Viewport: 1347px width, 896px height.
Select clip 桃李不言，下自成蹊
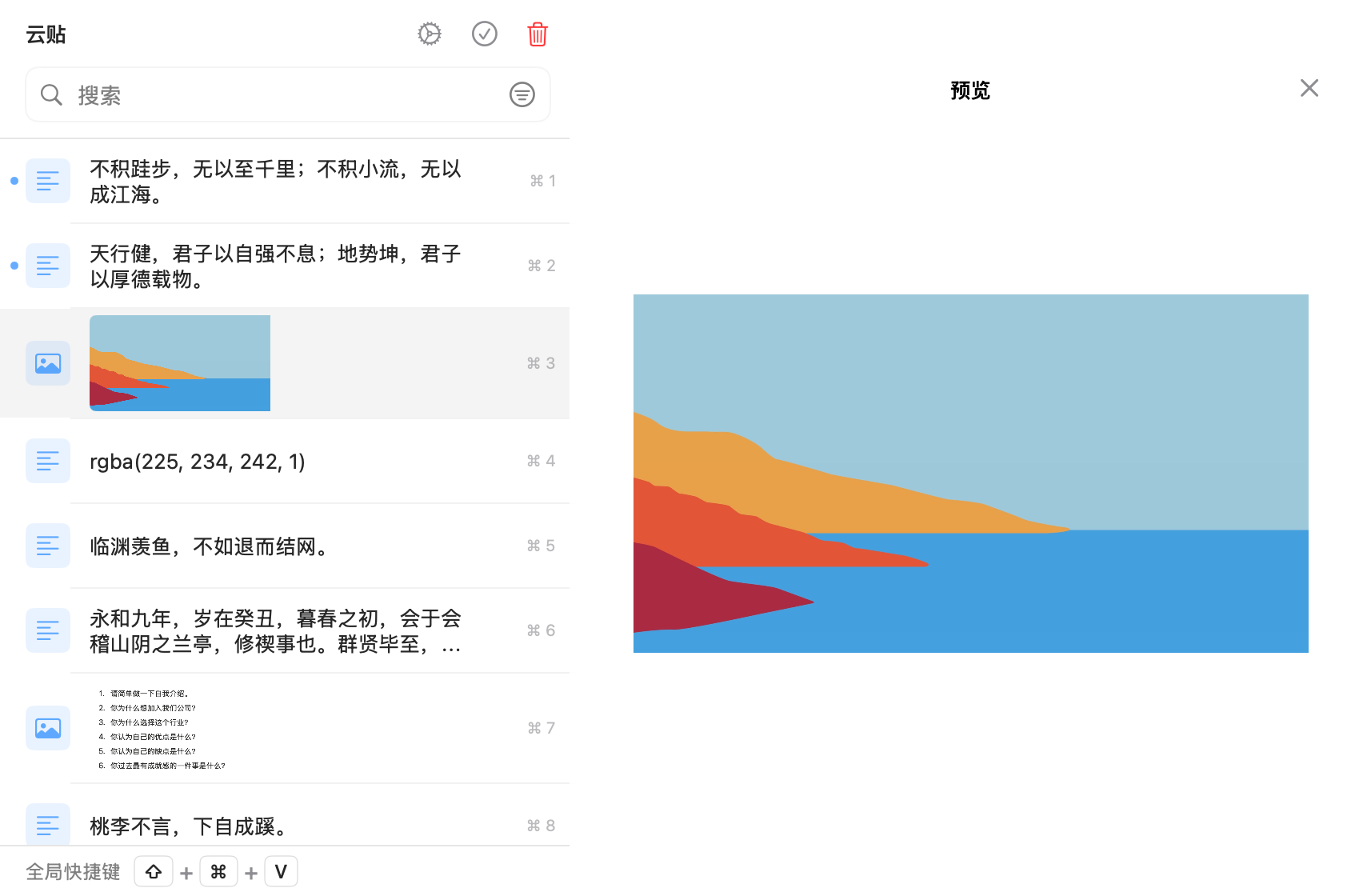coord(285,816)
